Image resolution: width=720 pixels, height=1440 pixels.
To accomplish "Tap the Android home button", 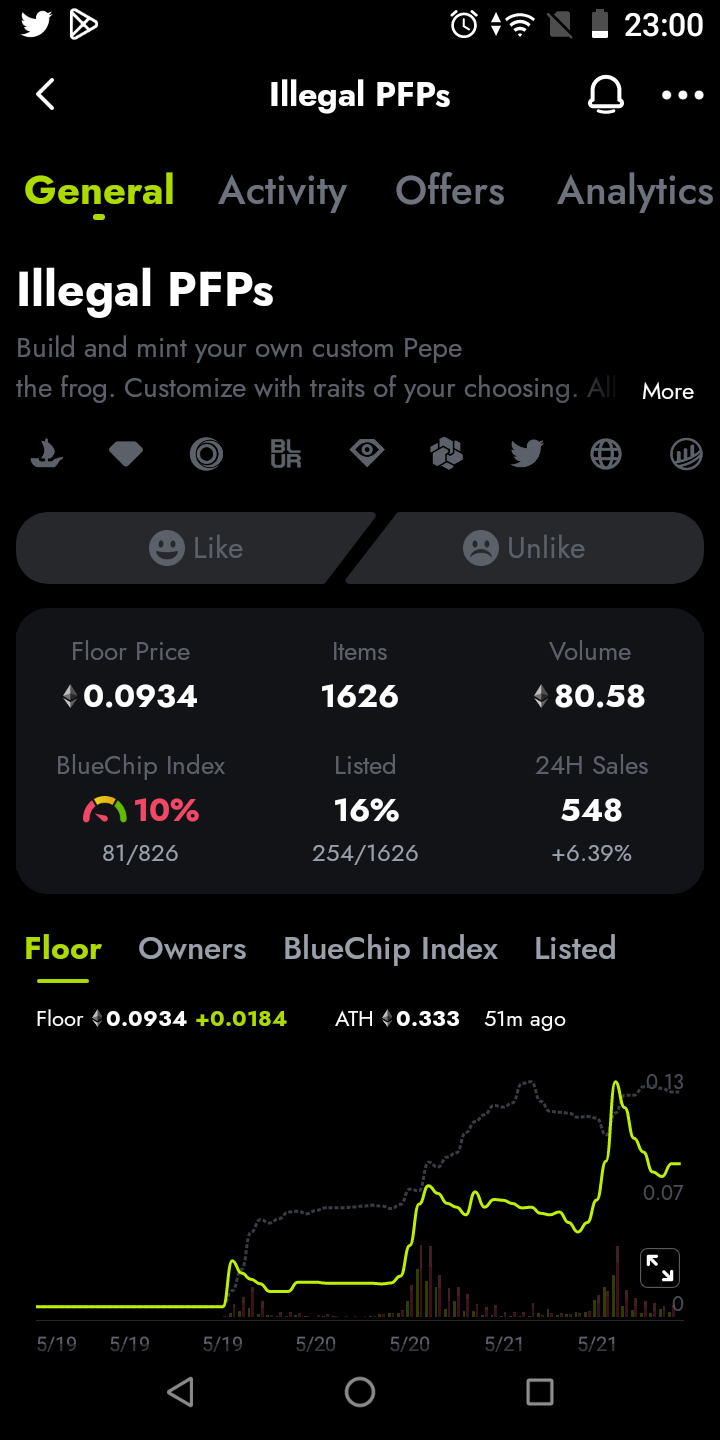I will click(x=360, y=1391).
